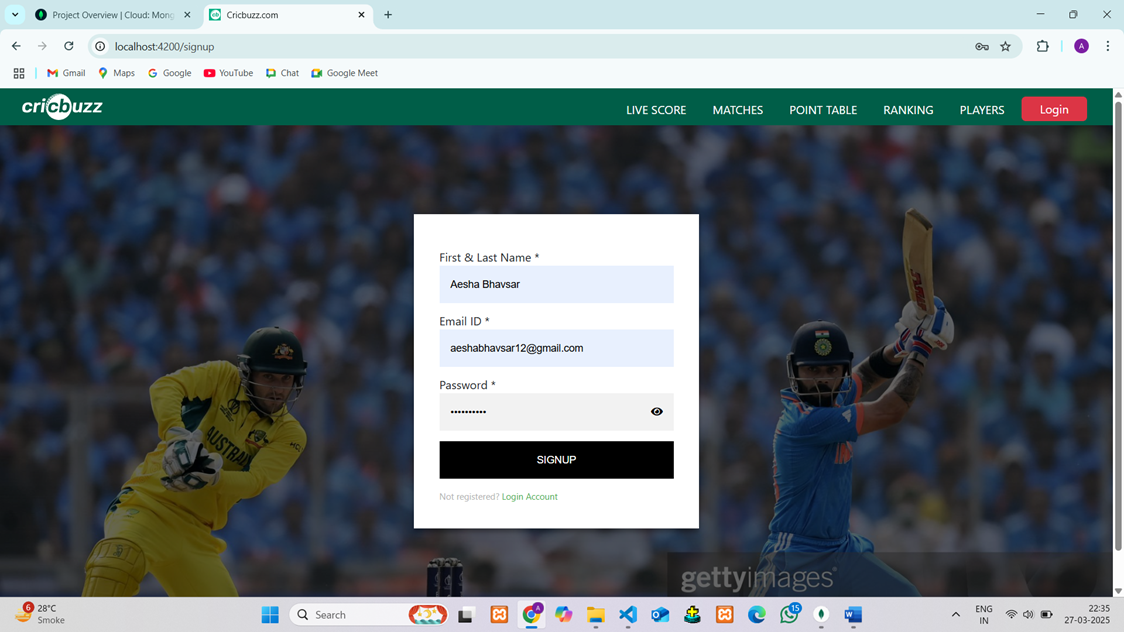Click the Email ID input field
Image resolution: width=1124 pixels, height=632 pixels.
(x=556, y=348)
